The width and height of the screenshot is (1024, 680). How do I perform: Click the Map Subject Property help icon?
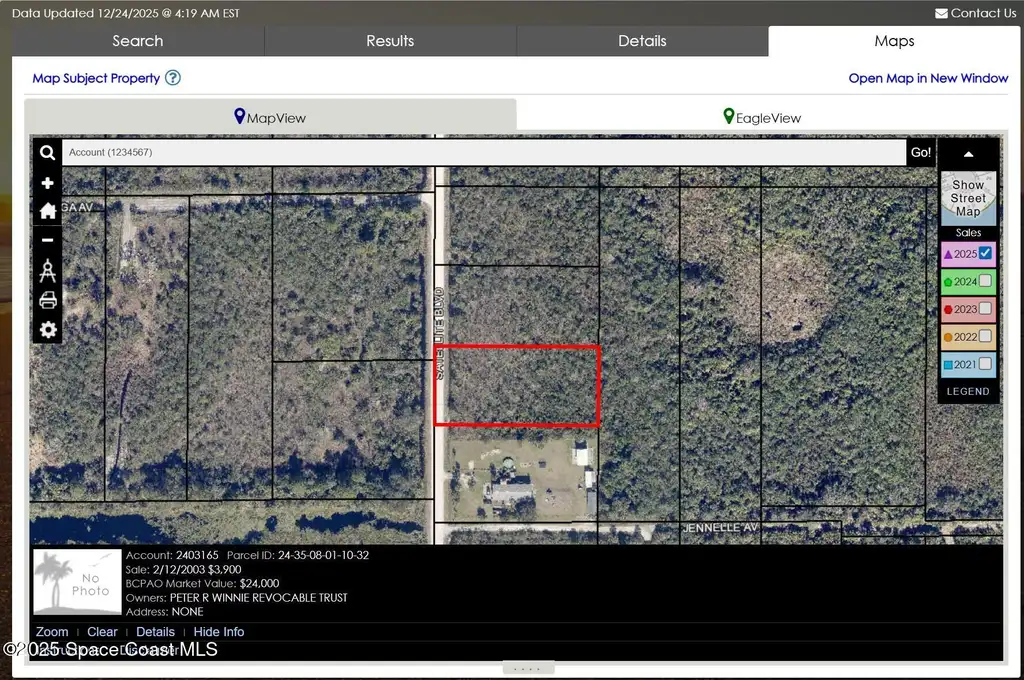pos(172,78)
